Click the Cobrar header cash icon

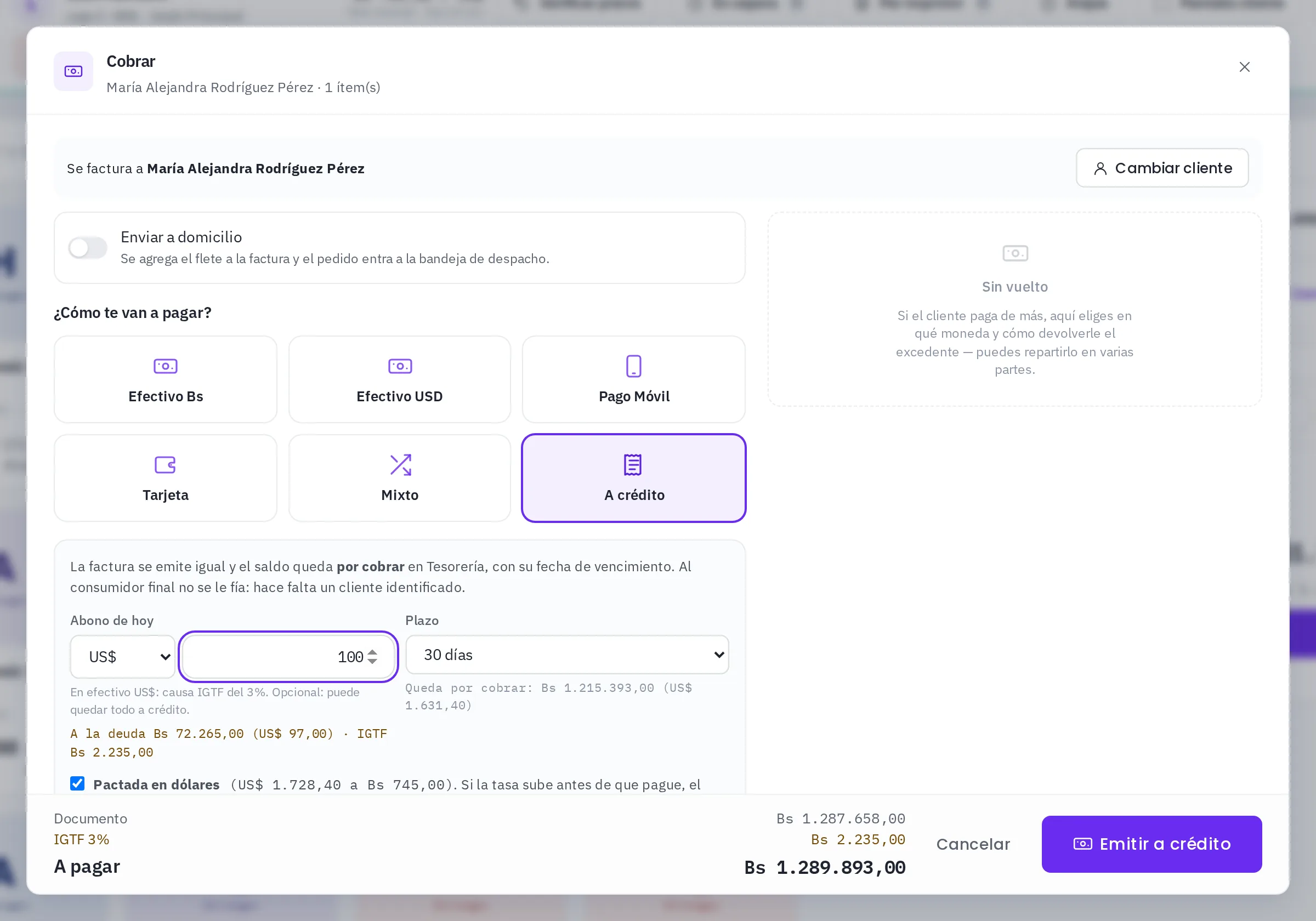pos(73,72)
